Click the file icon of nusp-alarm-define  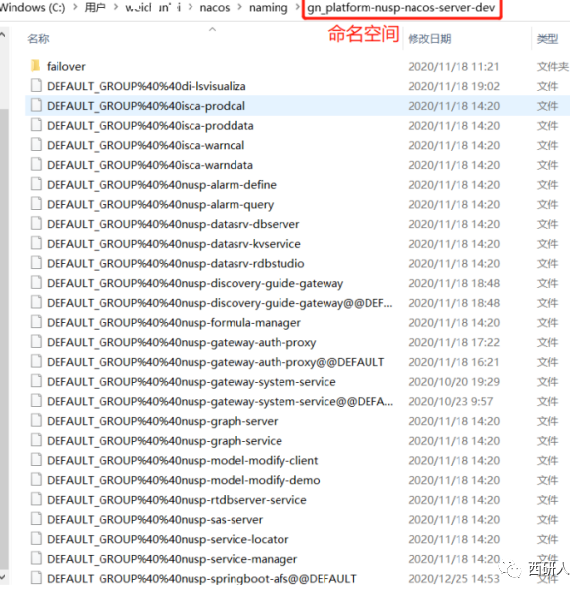pos(36,184)
